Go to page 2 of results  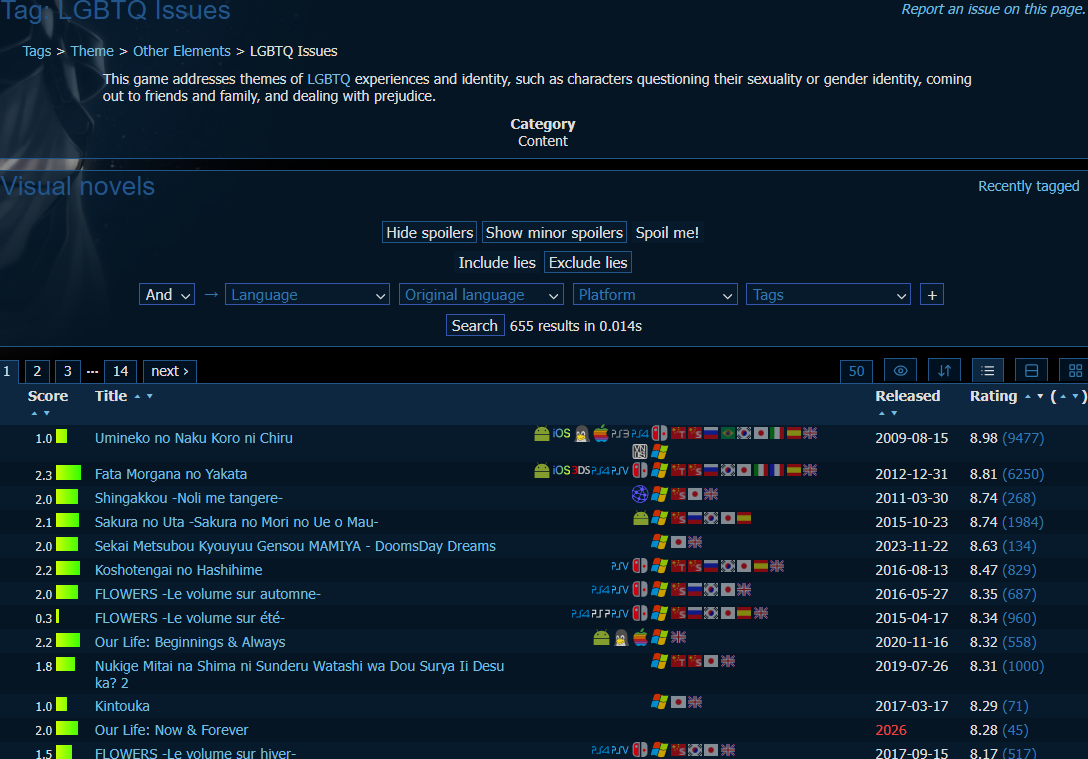pos(37,371)
